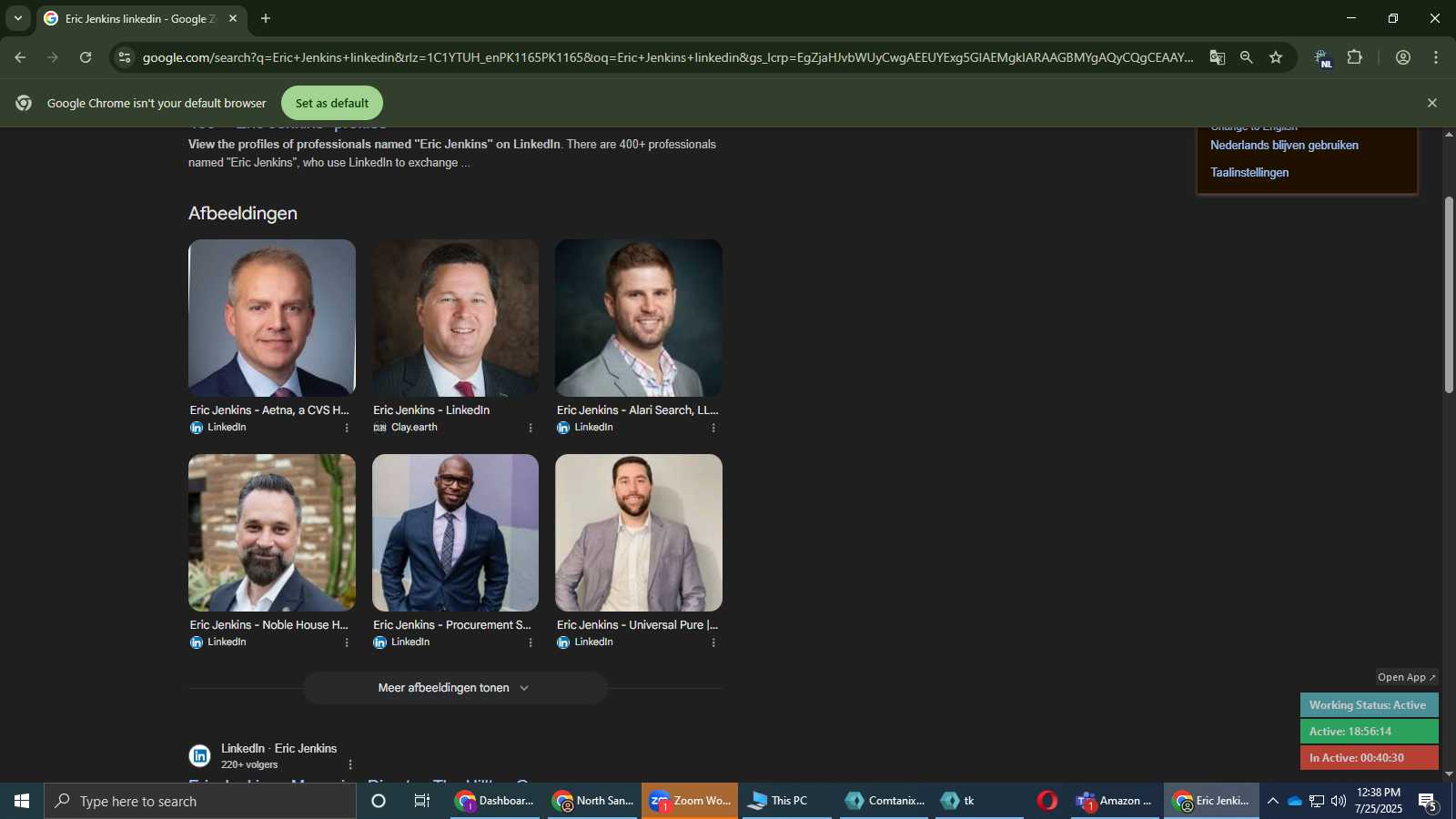1456x819 pixels.
Task: Open options for Noble House image result
Action: click(x=347, y=642)
